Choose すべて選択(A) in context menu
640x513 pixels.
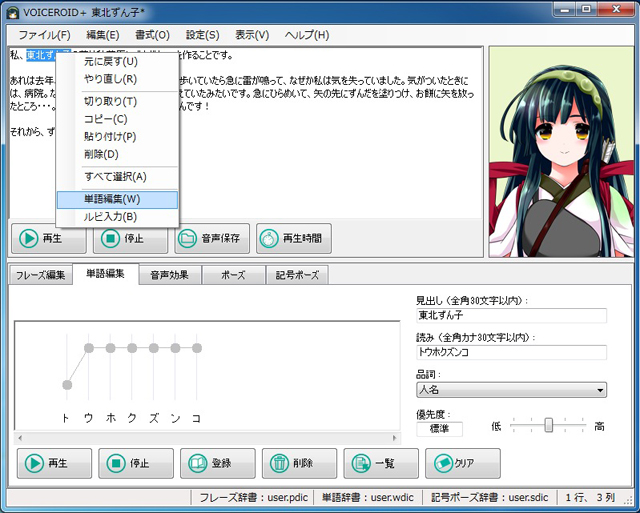pyautogui.click(x=117, y=177)
